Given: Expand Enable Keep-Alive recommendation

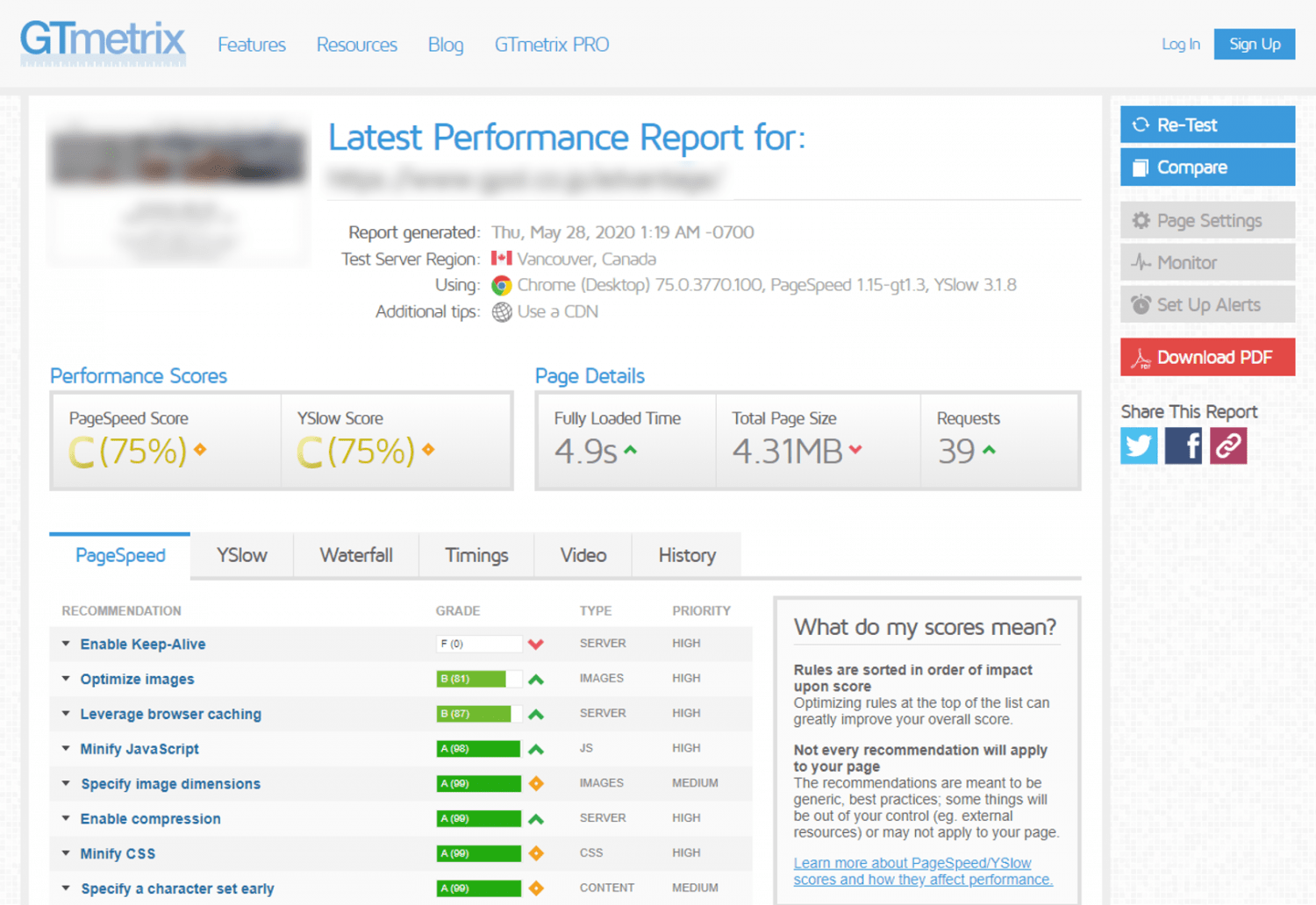Looking at the screenshot, I should (x=66, y=644).
